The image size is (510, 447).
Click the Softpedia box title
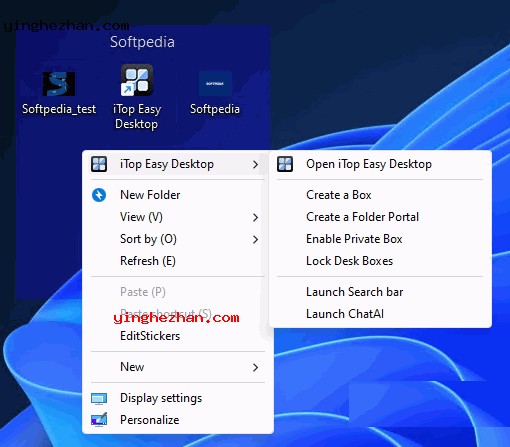(142, 42)
